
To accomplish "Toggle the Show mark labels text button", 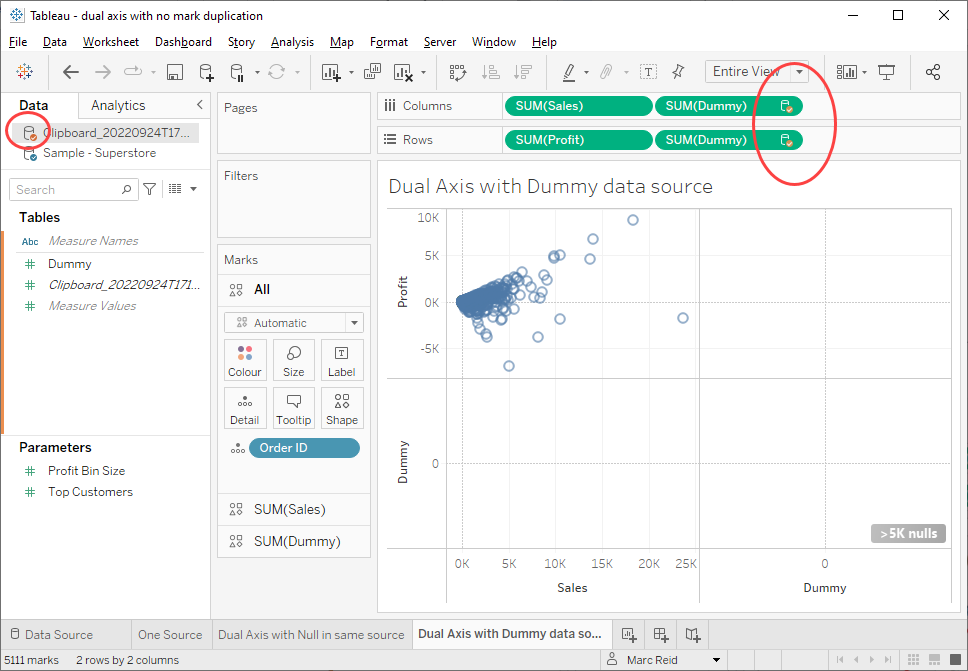I will click(649, 72).
